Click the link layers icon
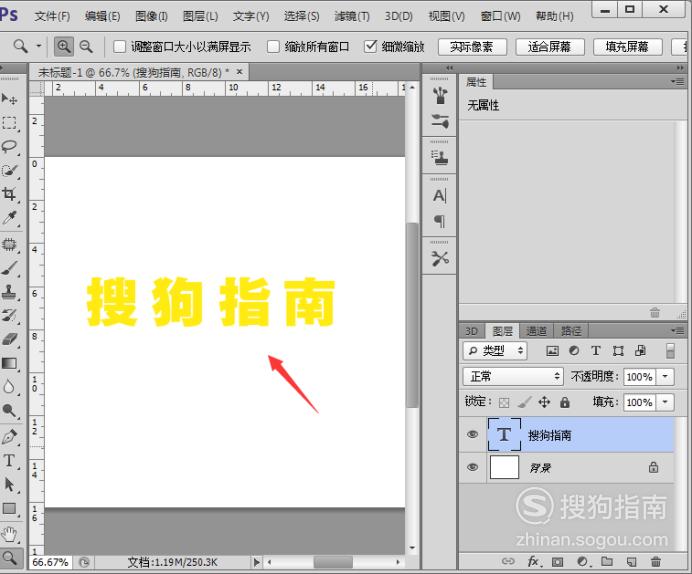692x574 pixels. (x=508, y=561)
